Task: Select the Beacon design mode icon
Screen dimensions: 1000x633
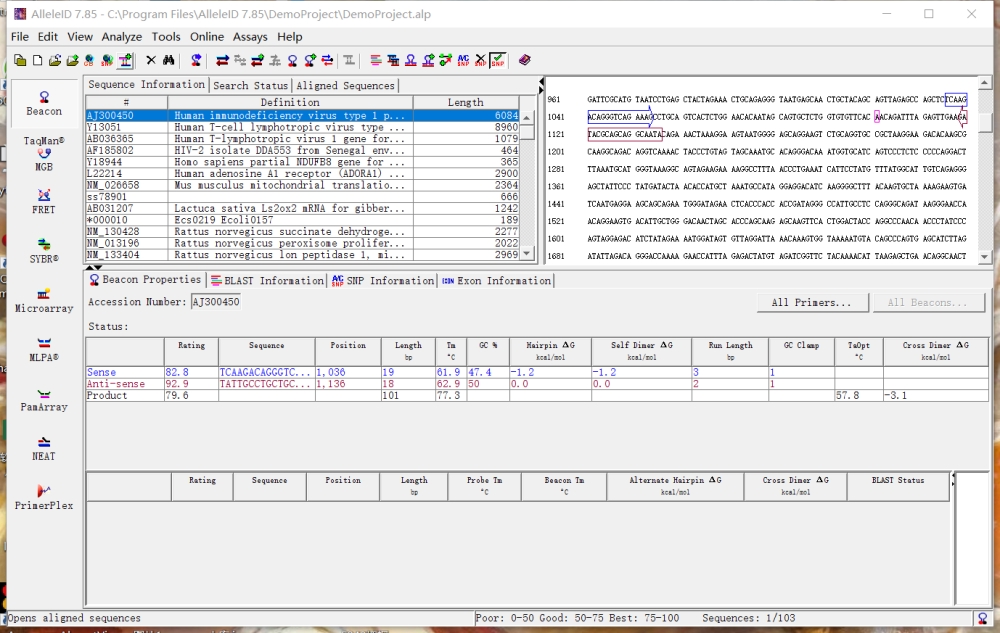Action: click(43, 103)
